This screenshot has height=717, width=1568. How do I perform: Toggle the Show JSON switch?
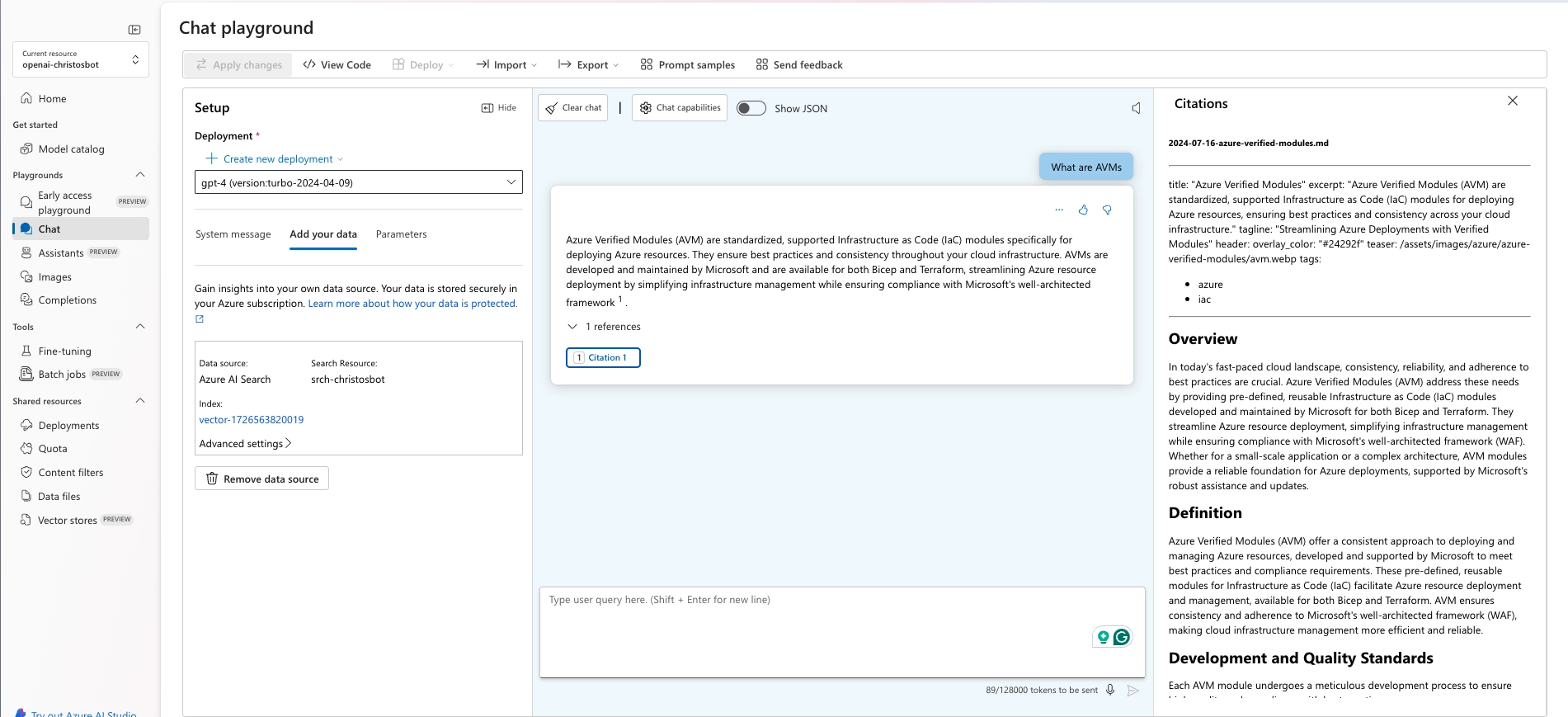click(x=751, y=108)
